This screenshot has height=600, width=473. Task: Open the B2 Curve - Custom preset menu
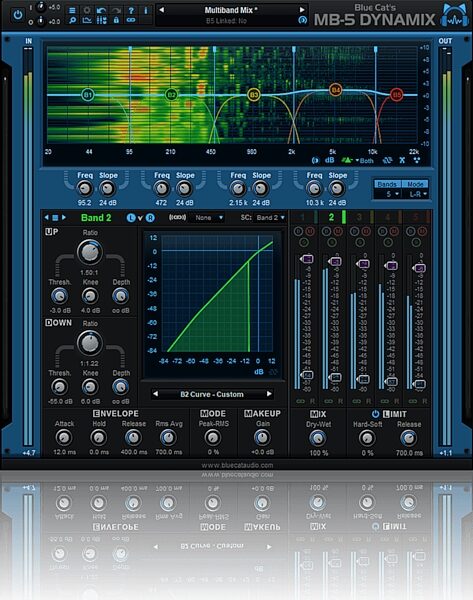click(212, 394)
